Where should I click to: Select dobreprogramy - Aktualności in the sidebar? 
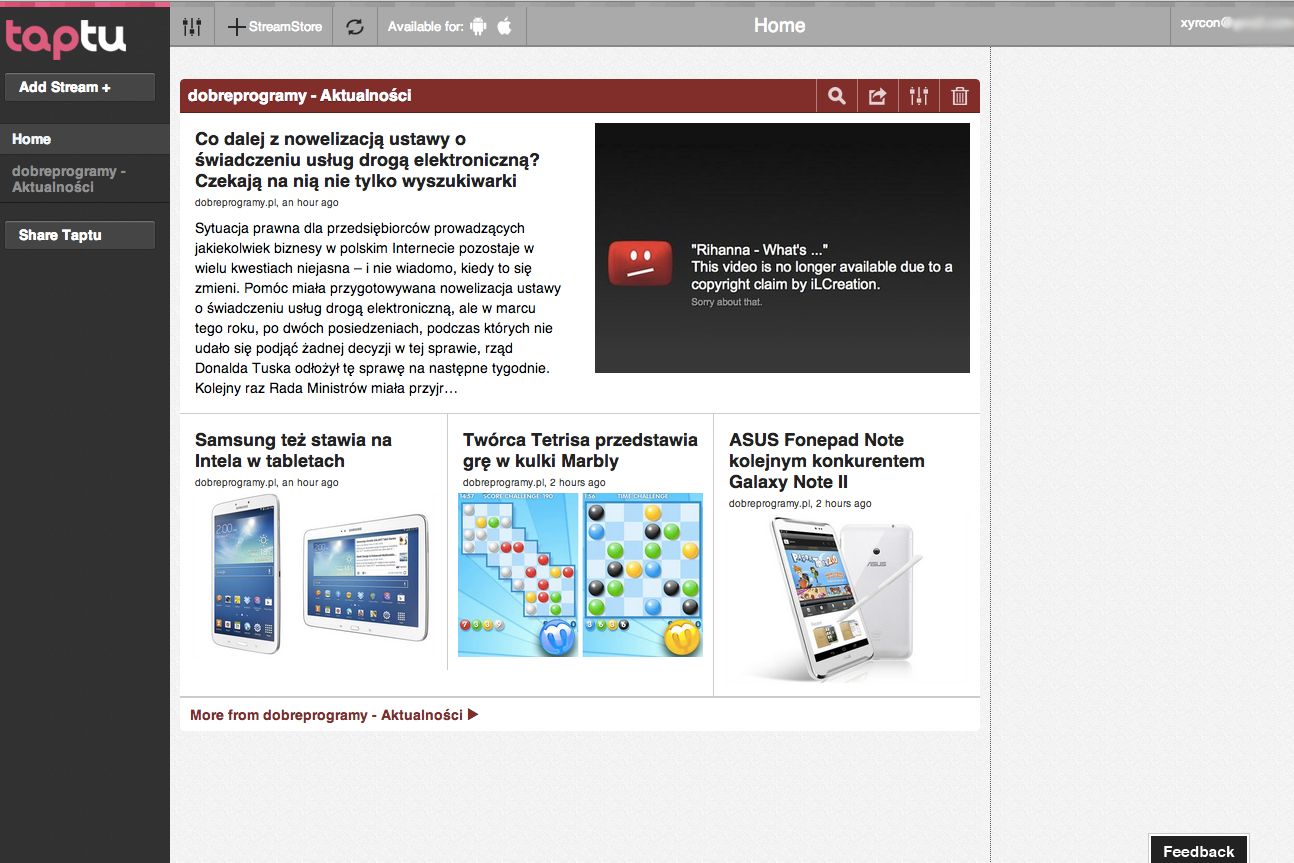pyautogui.click(x=85, y=179)
